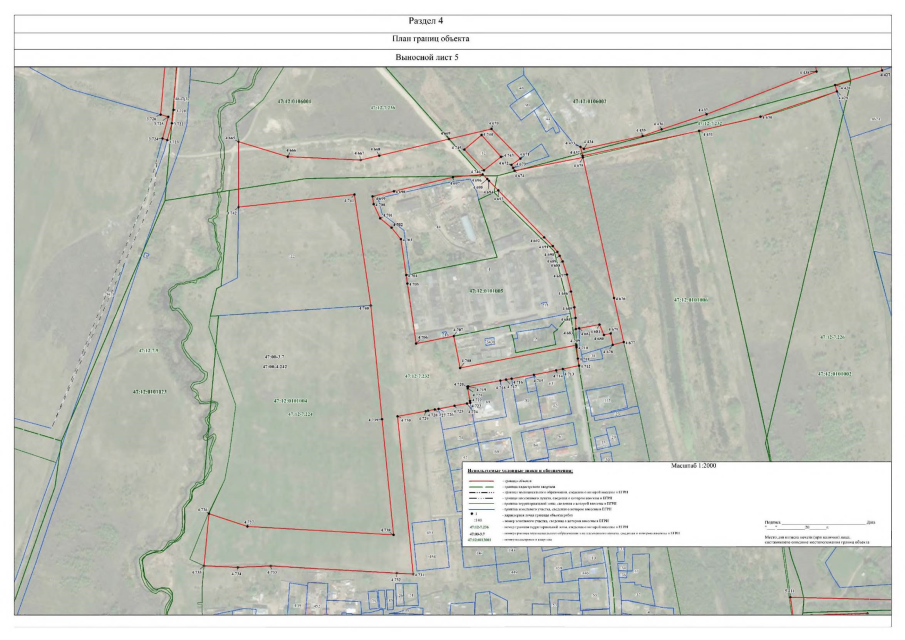905x640 pixels.
Task: Click cadastral quarter label 47:17:0106007
Action: point(589,101)
